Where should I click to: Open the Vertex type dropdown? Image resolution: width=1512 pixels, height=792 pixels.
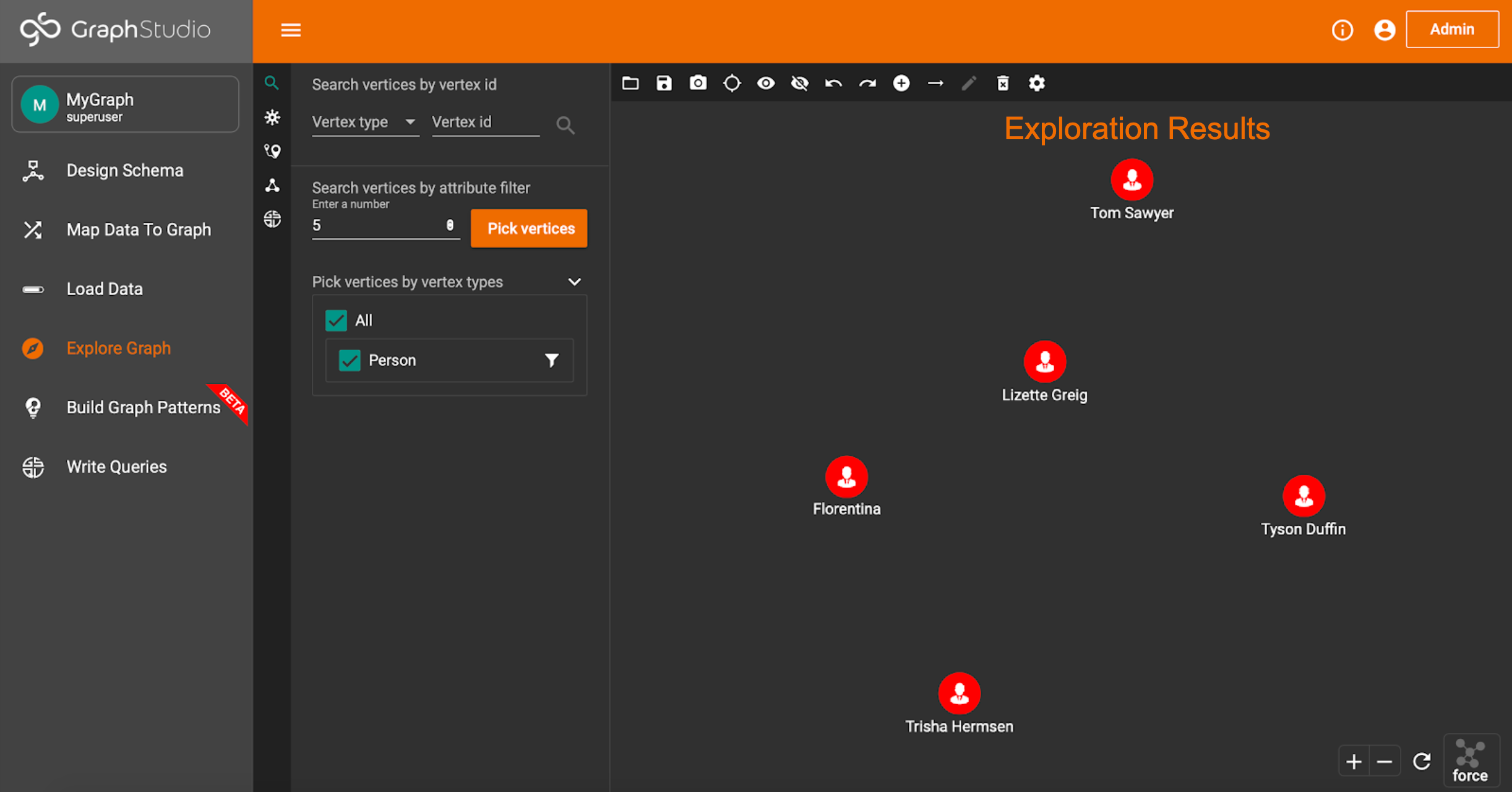click(364, 122)
